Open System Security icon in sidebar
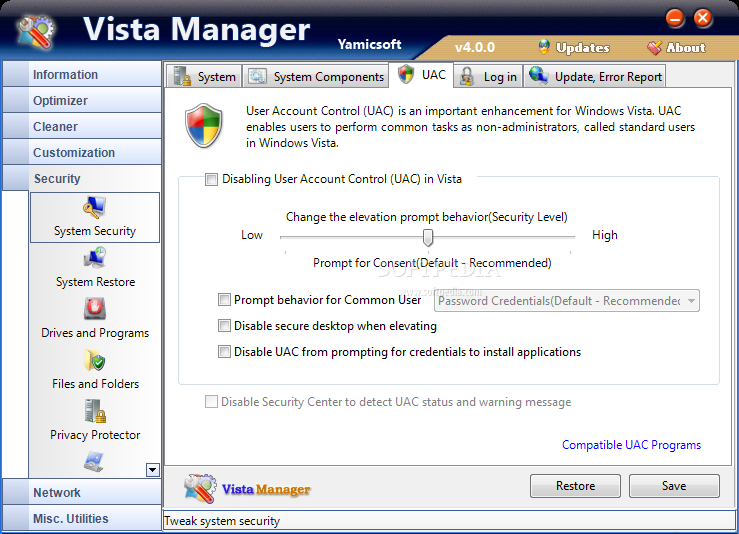Image resolution: width=739 pixels, height=534 pixels. tap(95, 207)
